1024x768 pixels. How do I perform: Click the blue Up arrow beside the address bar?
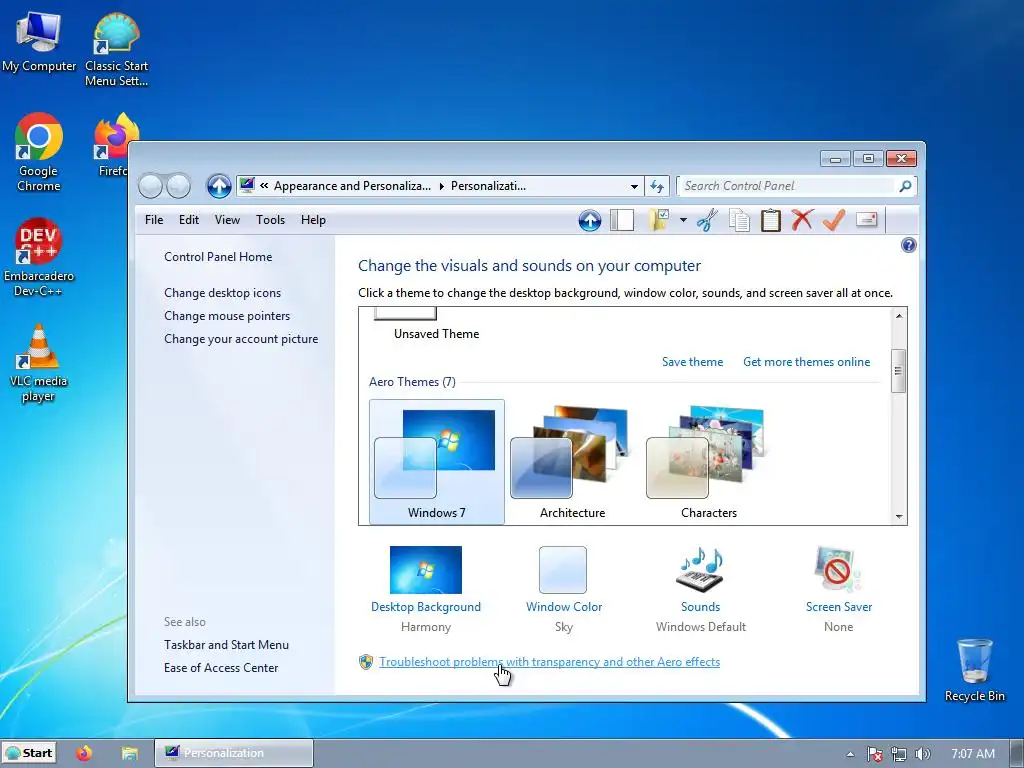pyautogui.click(x=219, y=186)
